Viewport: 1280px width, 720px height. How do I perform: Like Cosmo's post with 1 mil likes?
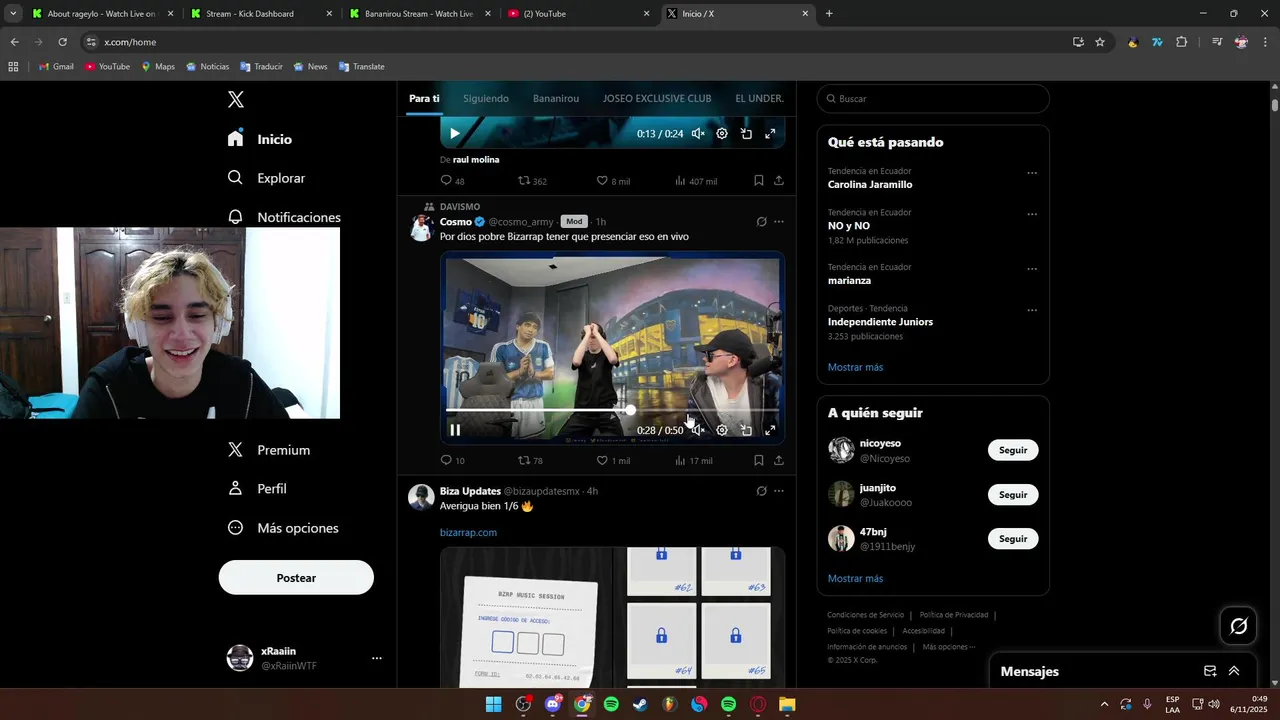coord(613,461)
